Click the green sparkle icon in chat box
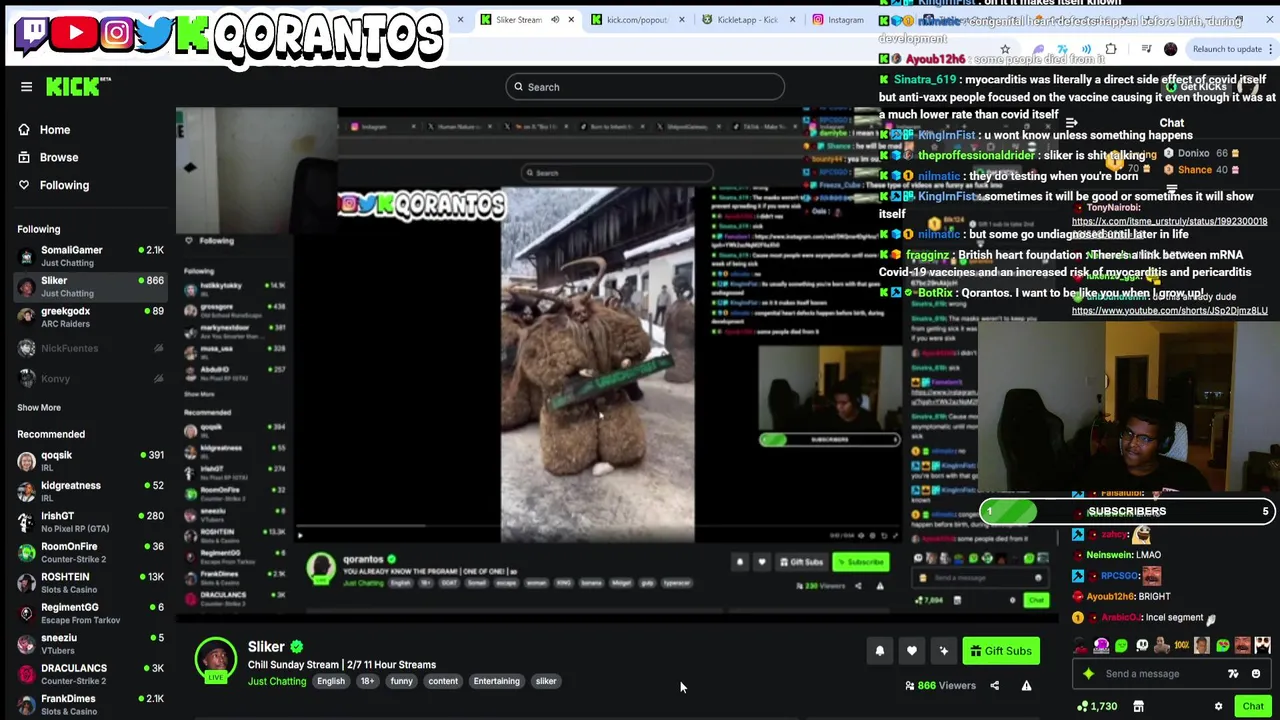Viewport: 1280px width, 720px height. pos(1089,674)
